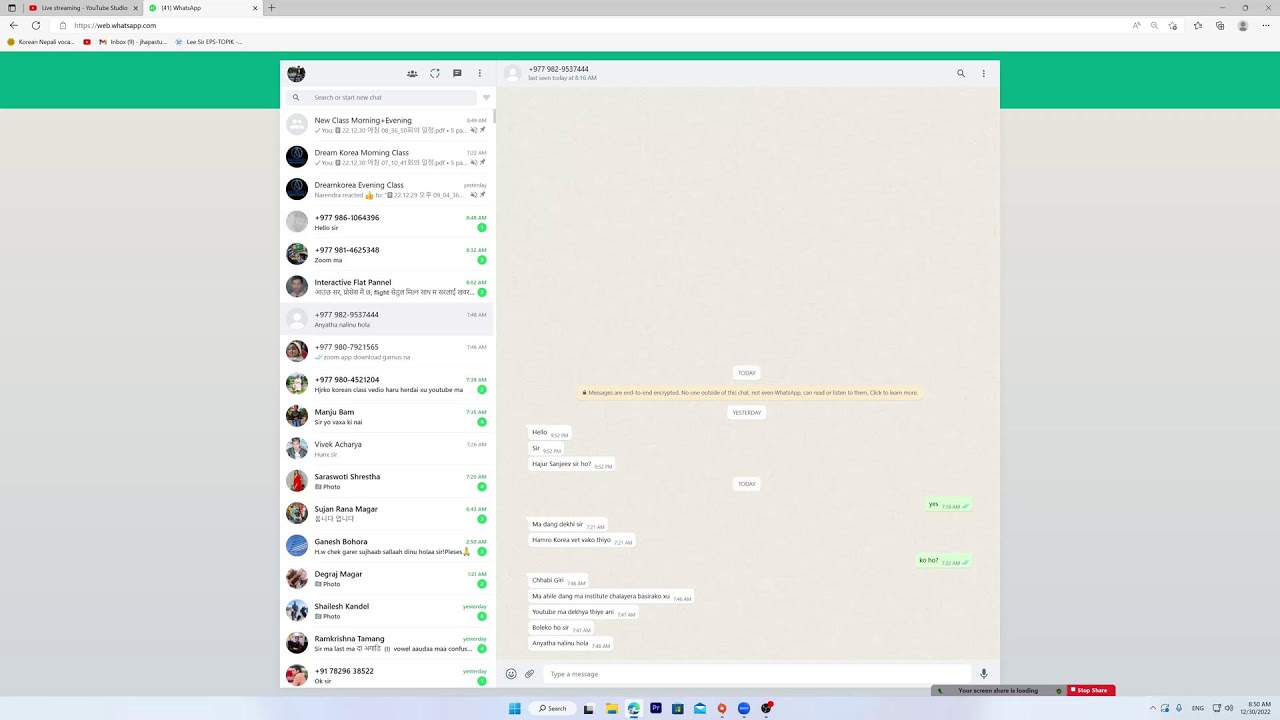Open Sujan Rana Magar's chat
This screenshot has width=1280, height=720.
387,513
